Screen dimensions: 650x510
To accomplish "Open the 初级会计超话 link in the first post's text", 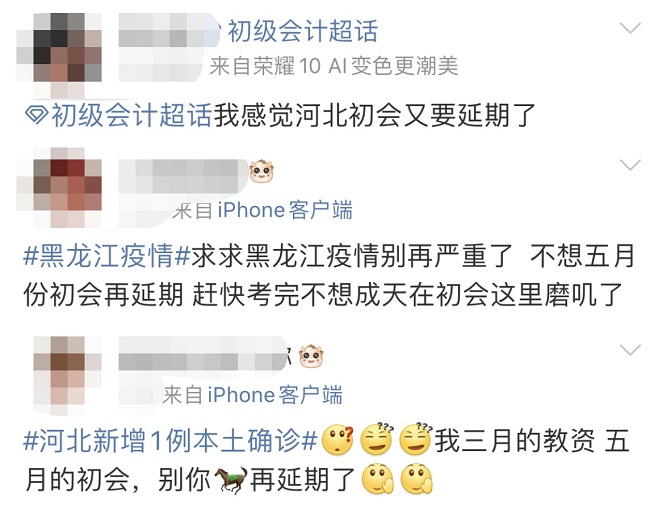I will pyautogui.click(x=131, y=115).
